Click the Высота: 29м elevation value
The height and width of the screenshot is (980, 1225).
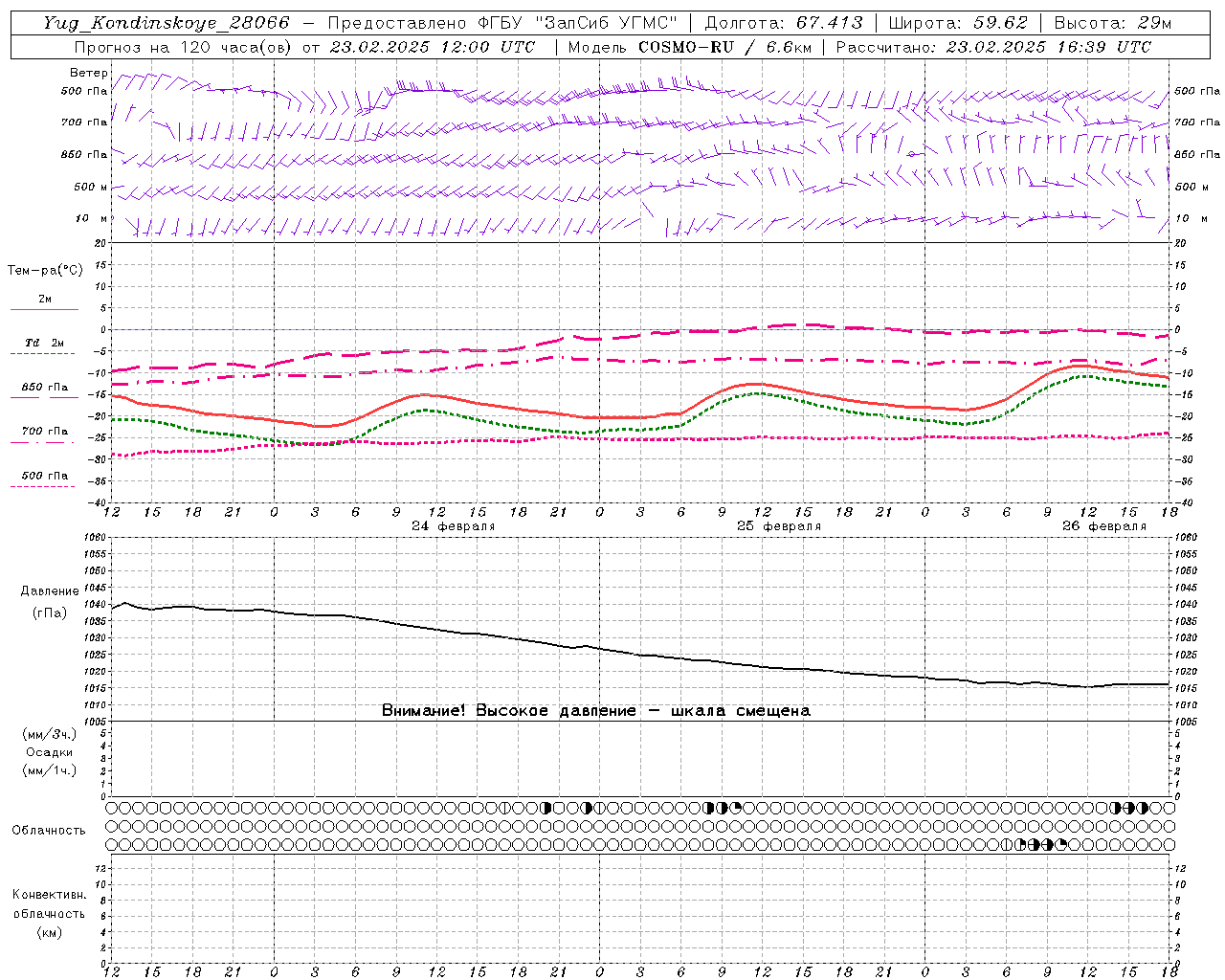pos(1113,22)
